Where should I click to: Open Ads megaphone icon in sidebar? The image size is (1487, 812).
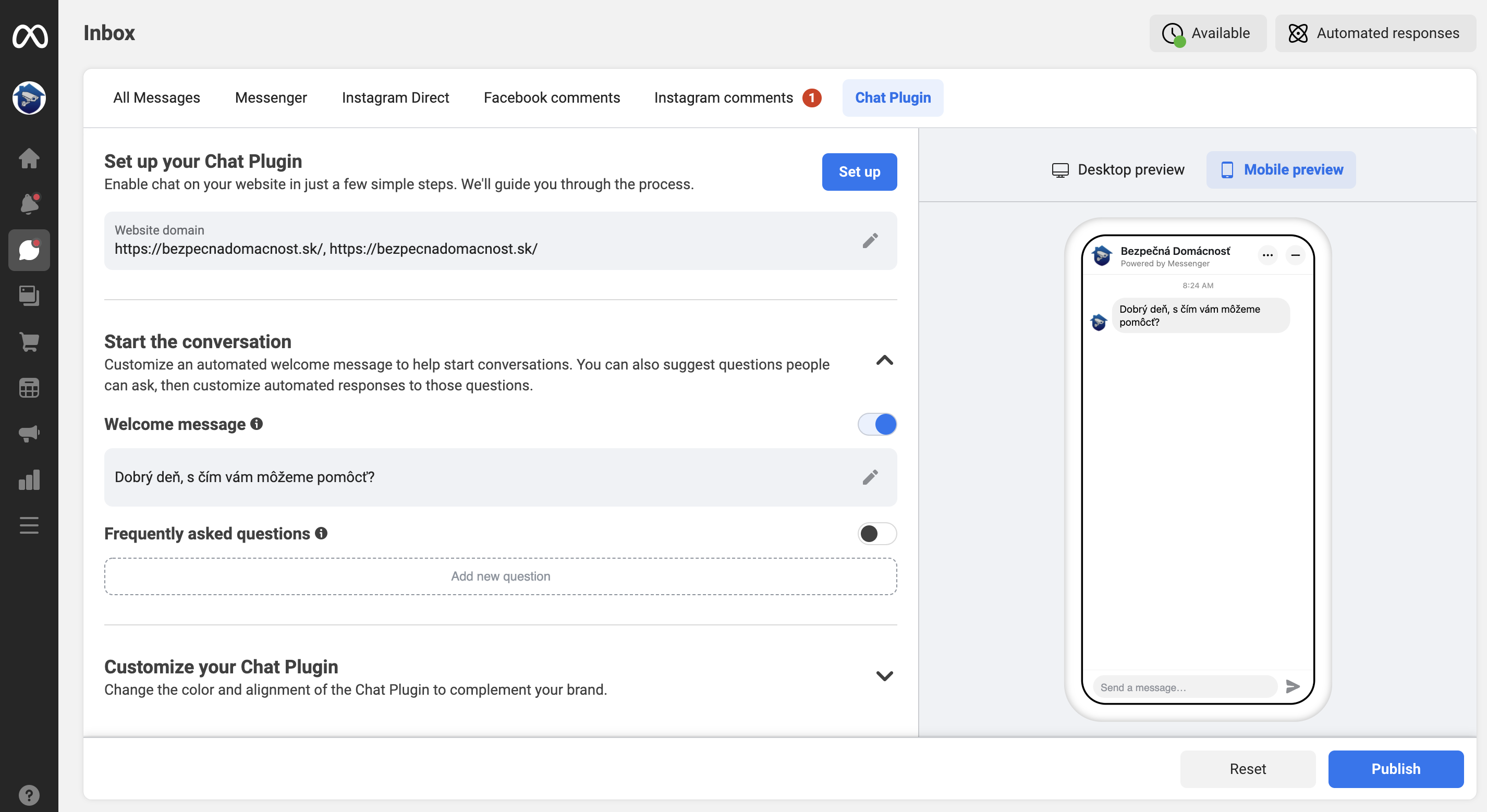pos(29,434)
